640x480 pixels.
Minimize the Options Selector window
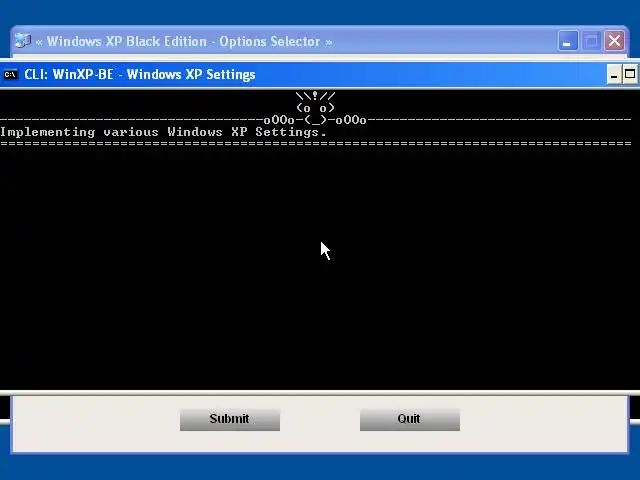567,41
